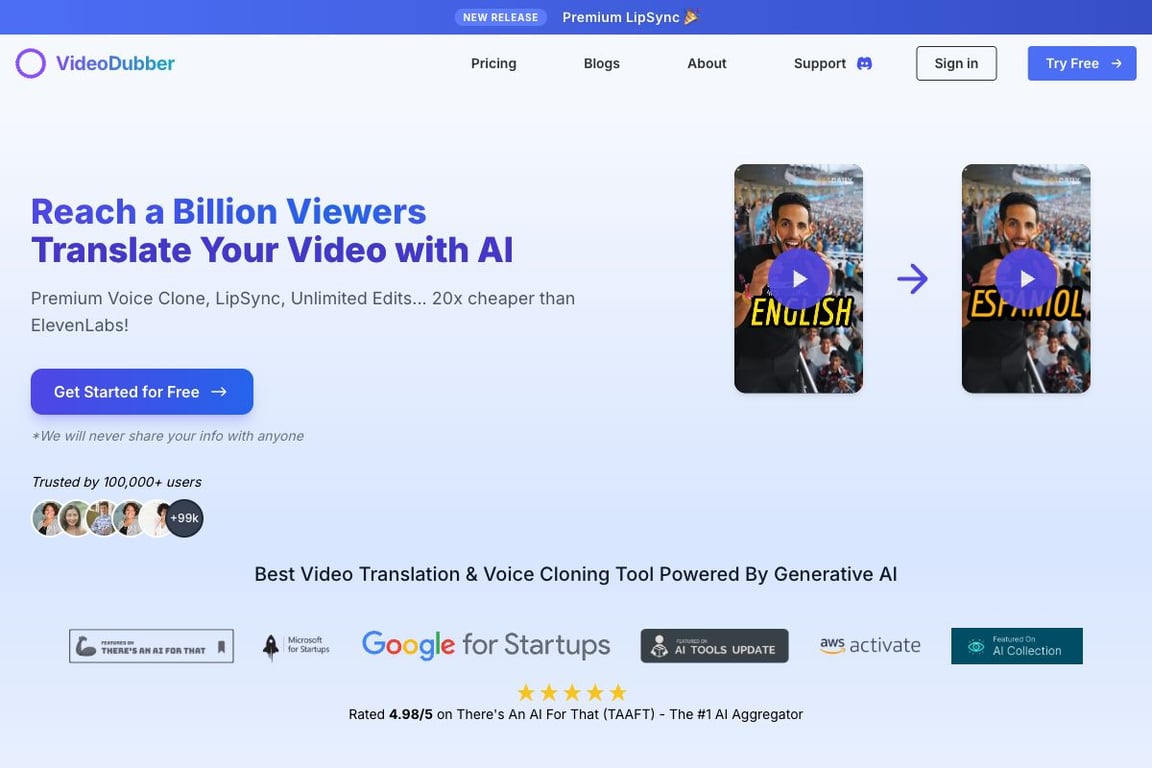The height and width of the screenshot is (768, 1152).
Task: Open the Support menu link
Action: [820, 64]
